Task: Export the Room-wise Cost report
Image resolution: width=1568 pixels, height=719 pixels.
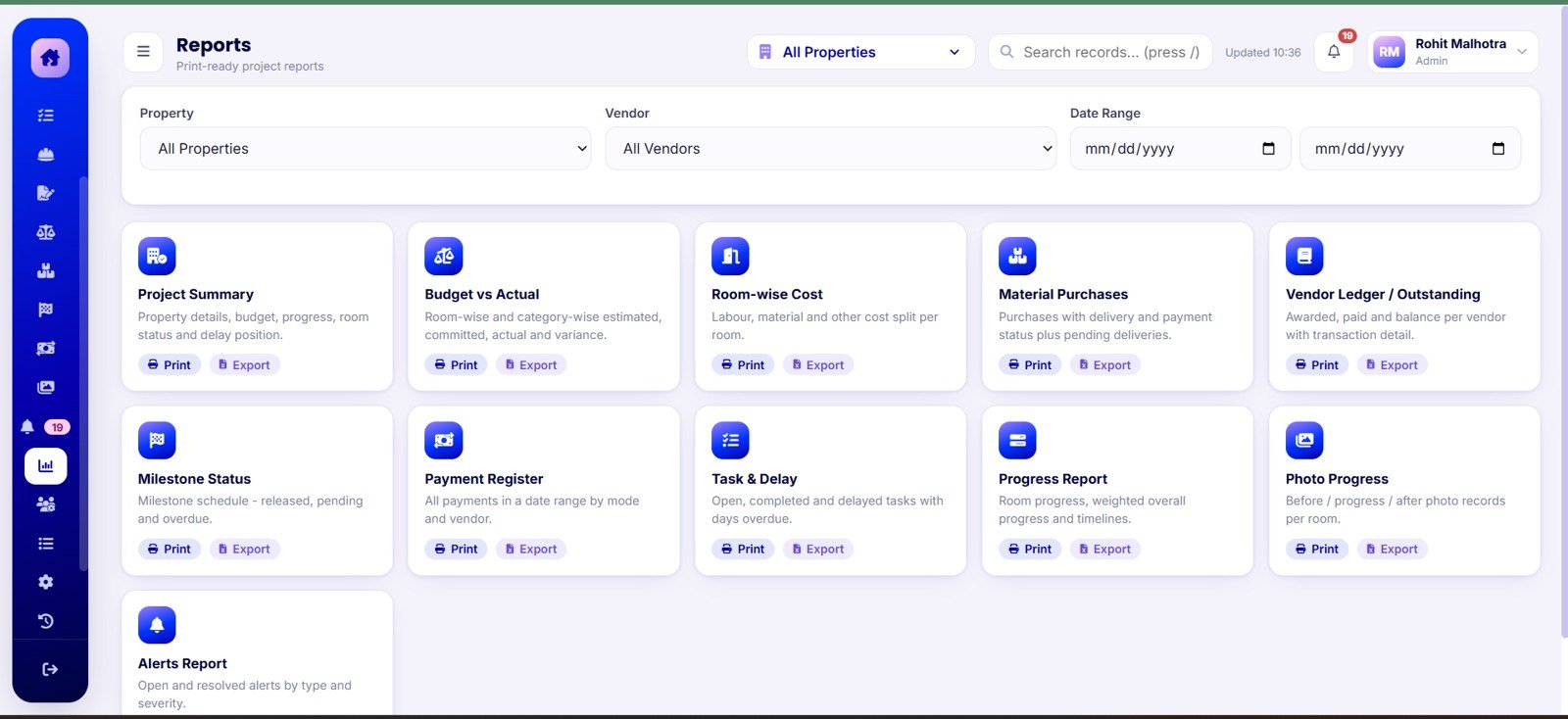Action: [x=818, y=365]
